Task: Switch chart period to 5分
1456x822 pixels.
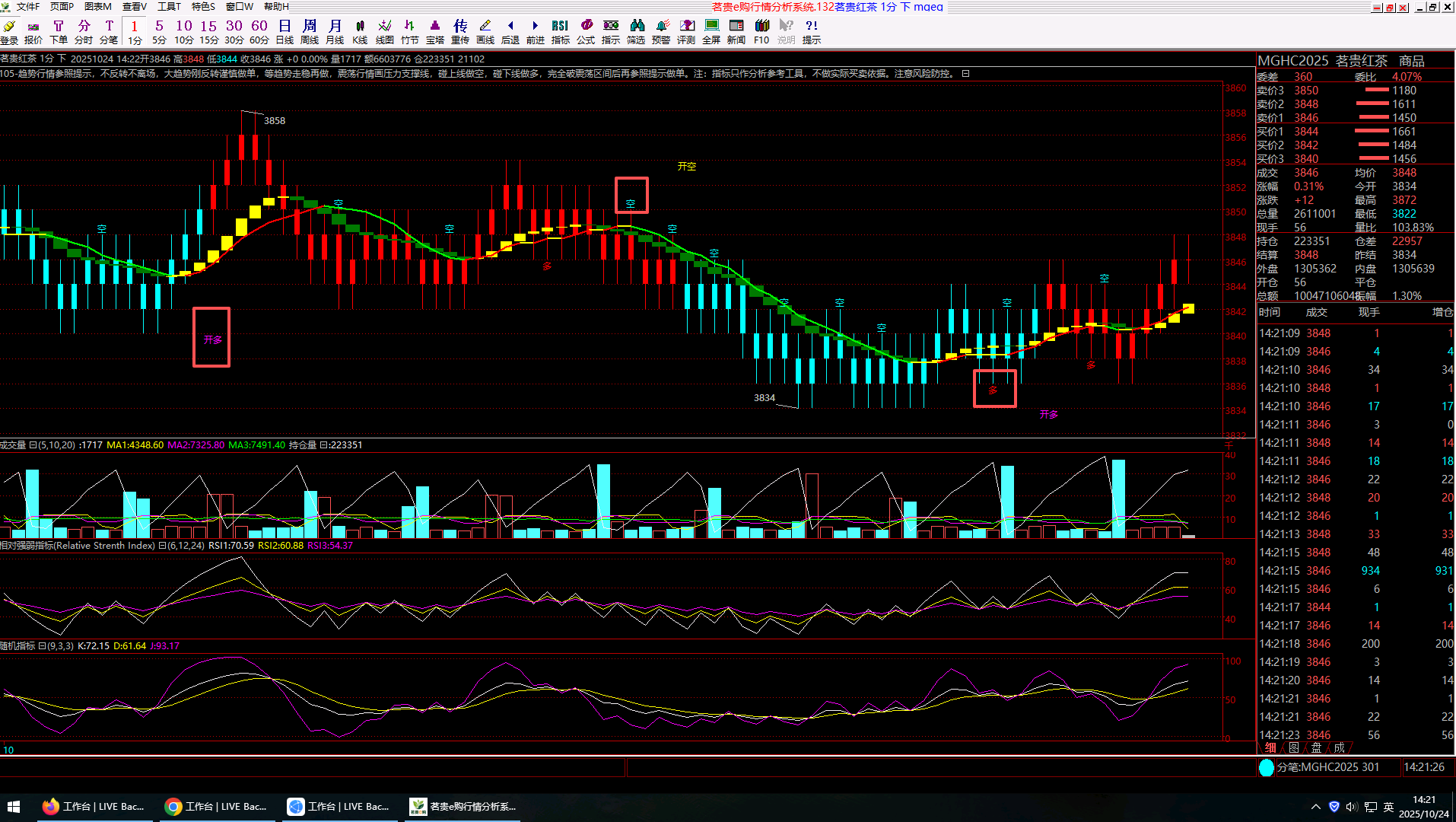Action: click(x=159, y=32)
